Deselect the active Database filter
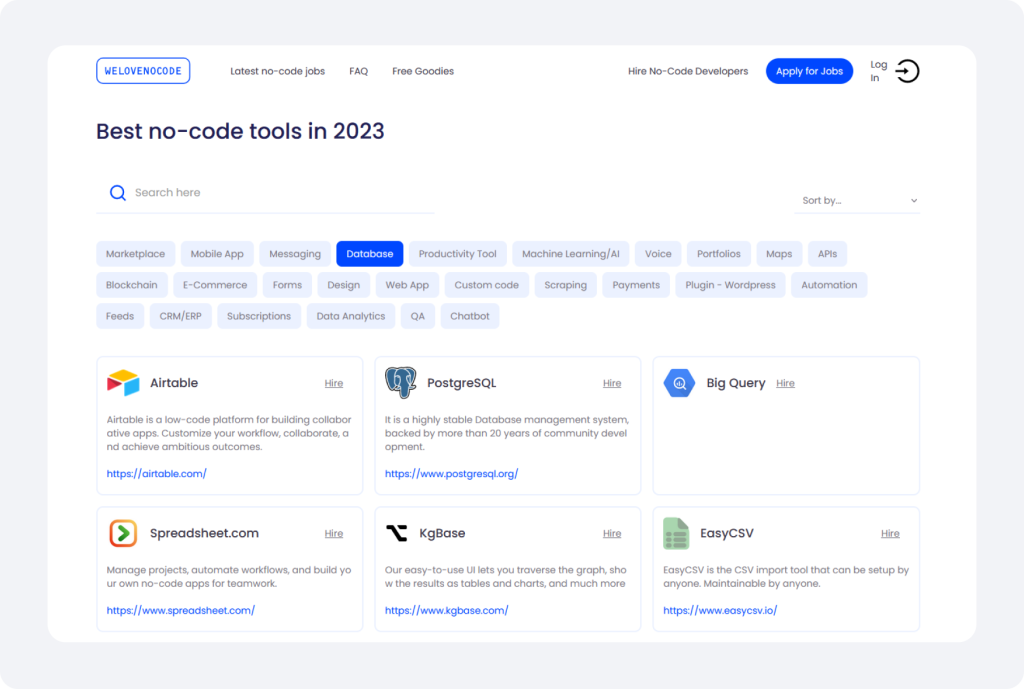Screen dimensions: 1024x689 (370, 254)
